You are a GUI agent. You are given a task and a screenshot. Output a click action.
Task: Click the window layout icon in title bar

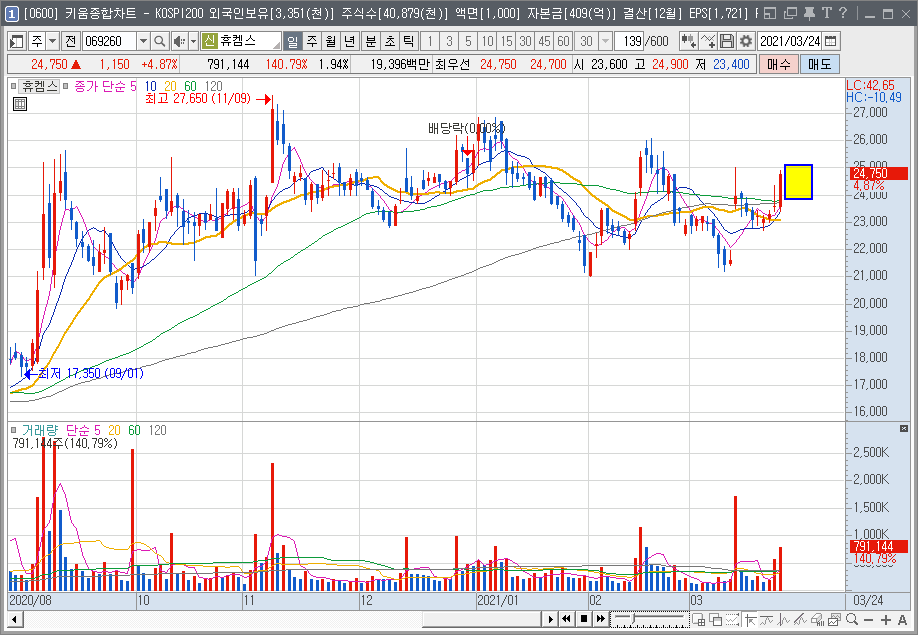770,13
